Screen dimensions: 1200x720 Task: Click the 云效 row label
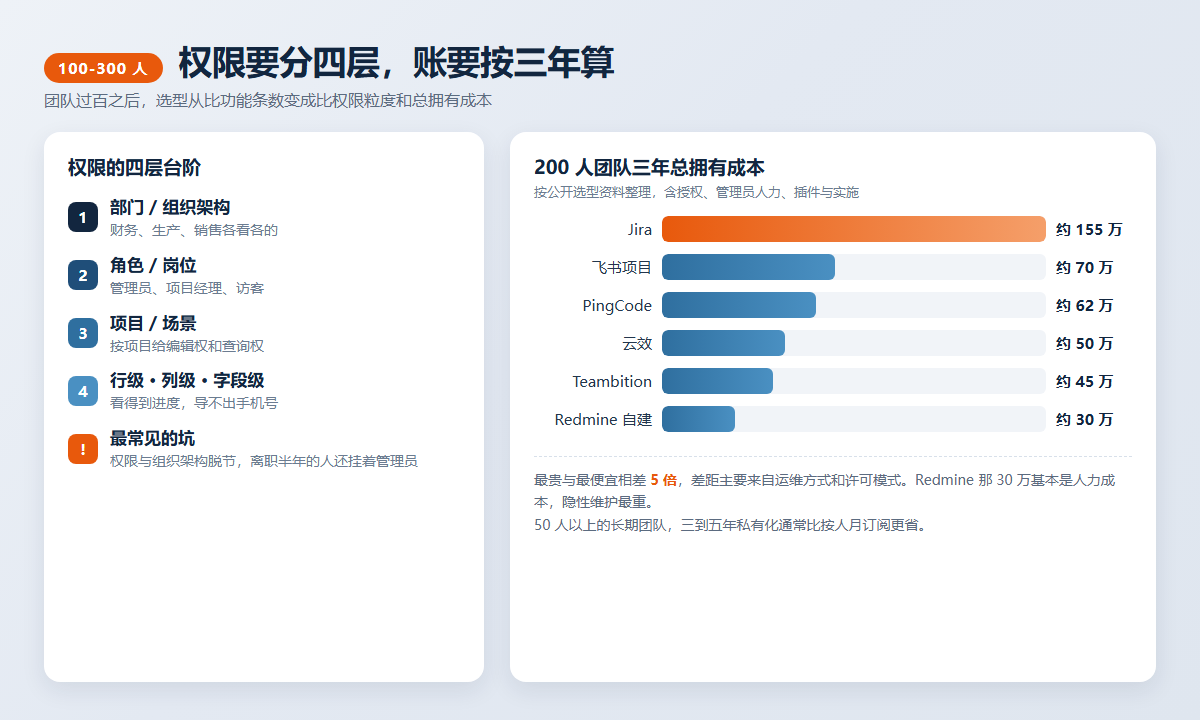(637, 344)
